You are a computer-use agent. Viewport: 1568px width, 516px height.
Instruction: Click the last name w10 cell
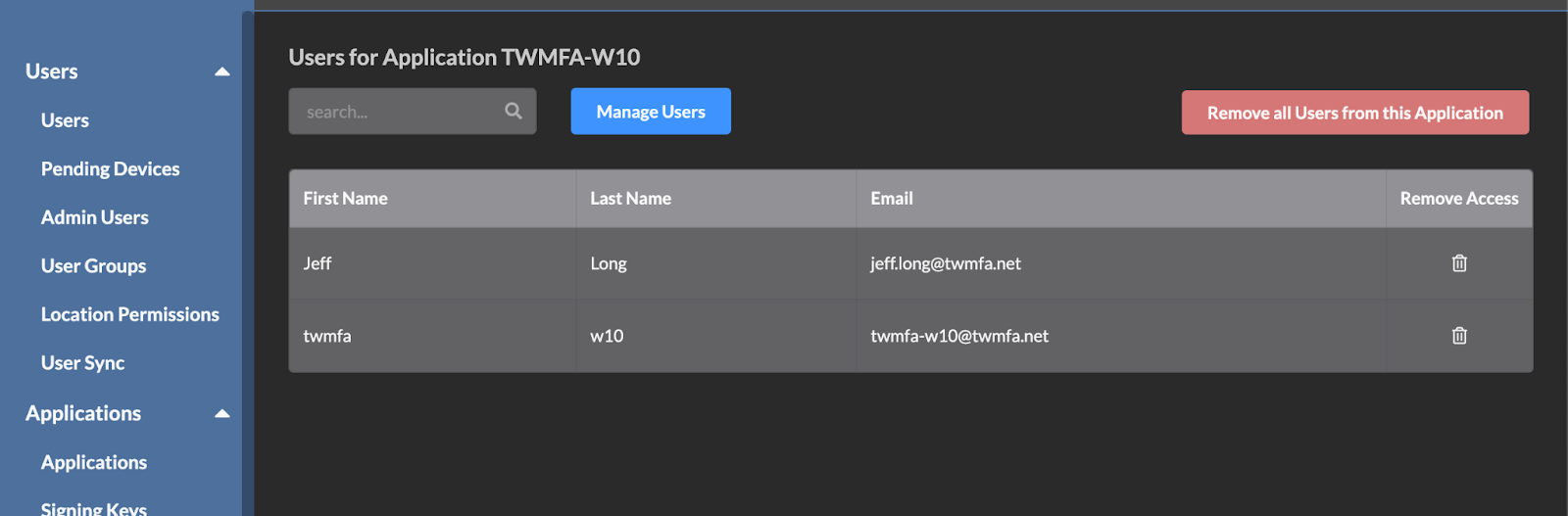(x=716, y=336)
